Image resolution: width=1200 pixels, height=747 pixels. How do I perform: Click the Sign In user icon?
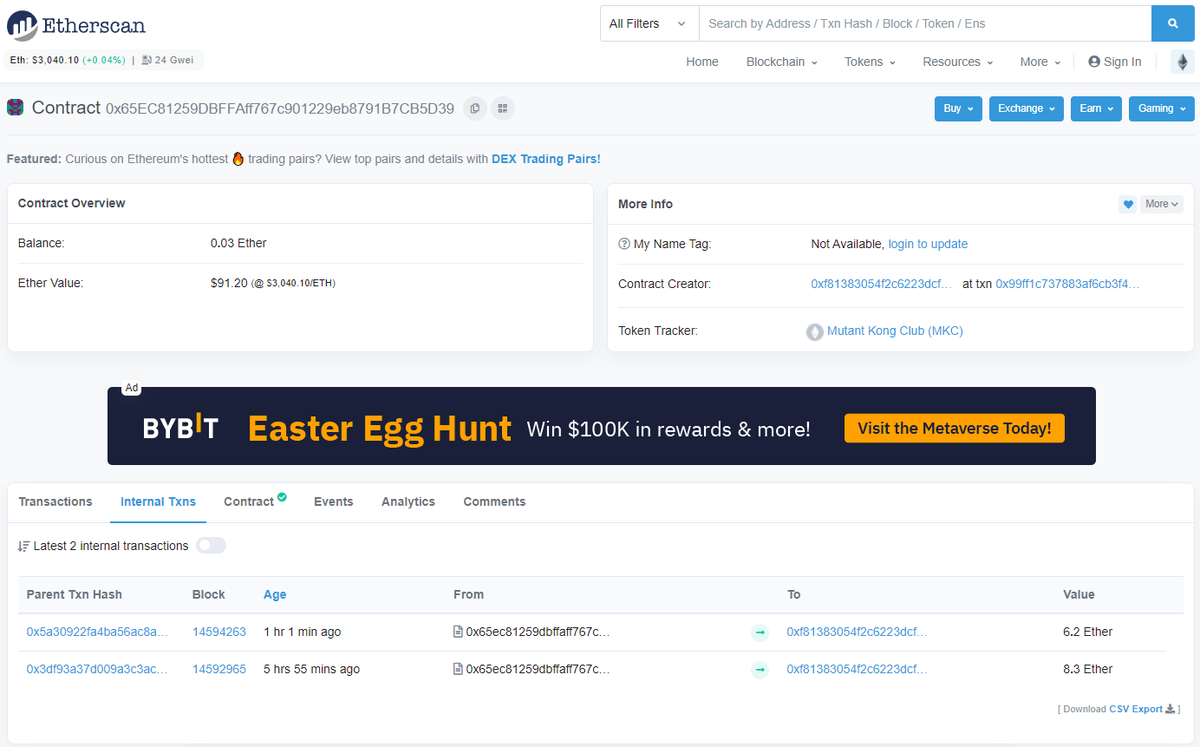1094,62
